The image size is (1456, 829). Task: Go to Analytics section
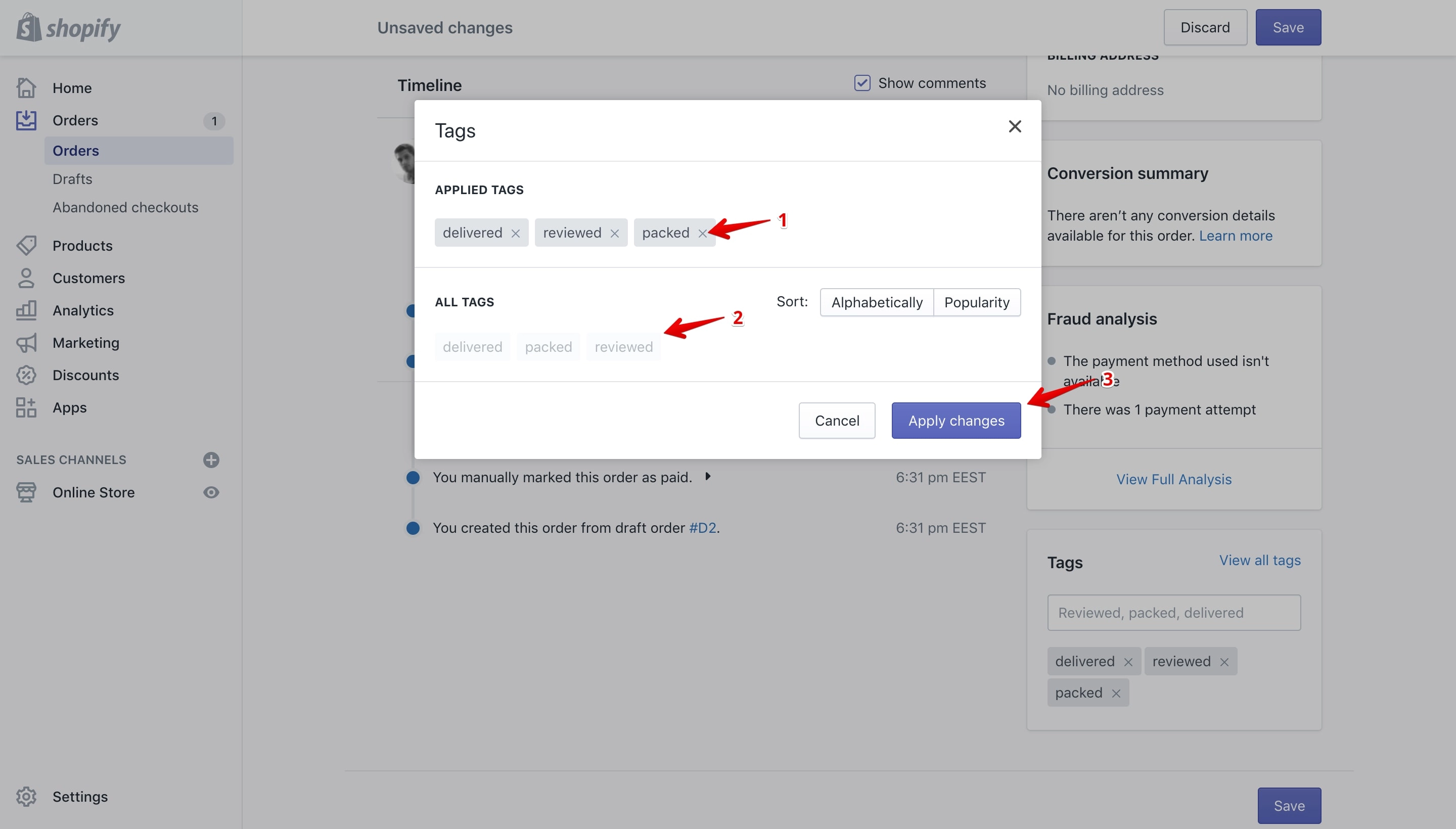click(83, 311)
